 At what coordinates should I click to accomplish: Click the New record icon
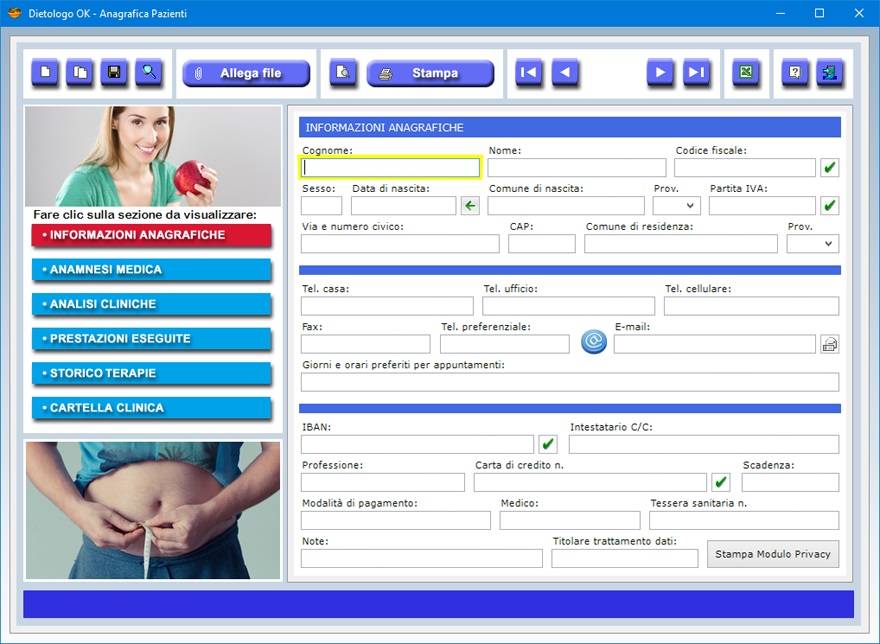click(x=45, y=72)
